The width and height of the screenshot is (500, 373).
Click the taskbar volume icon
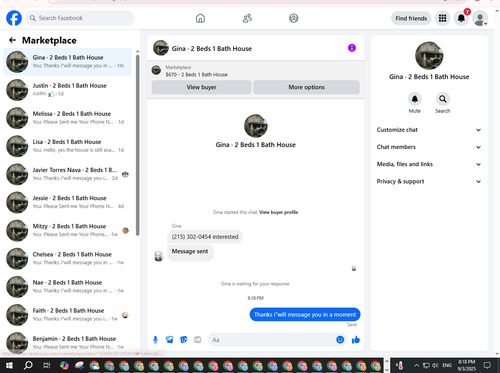[435, 365]
